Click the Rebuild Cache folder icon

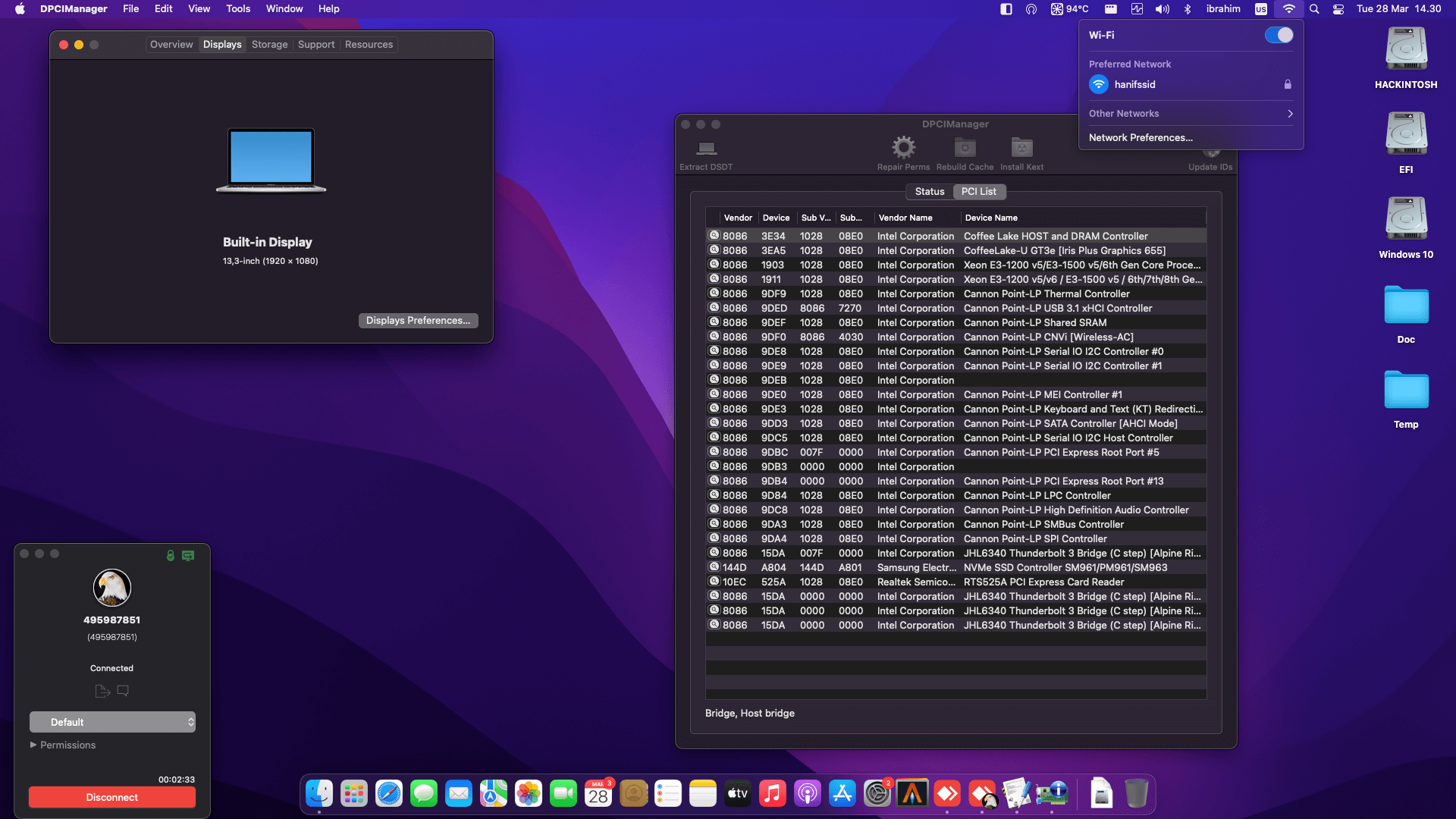[x=964, y=148]
